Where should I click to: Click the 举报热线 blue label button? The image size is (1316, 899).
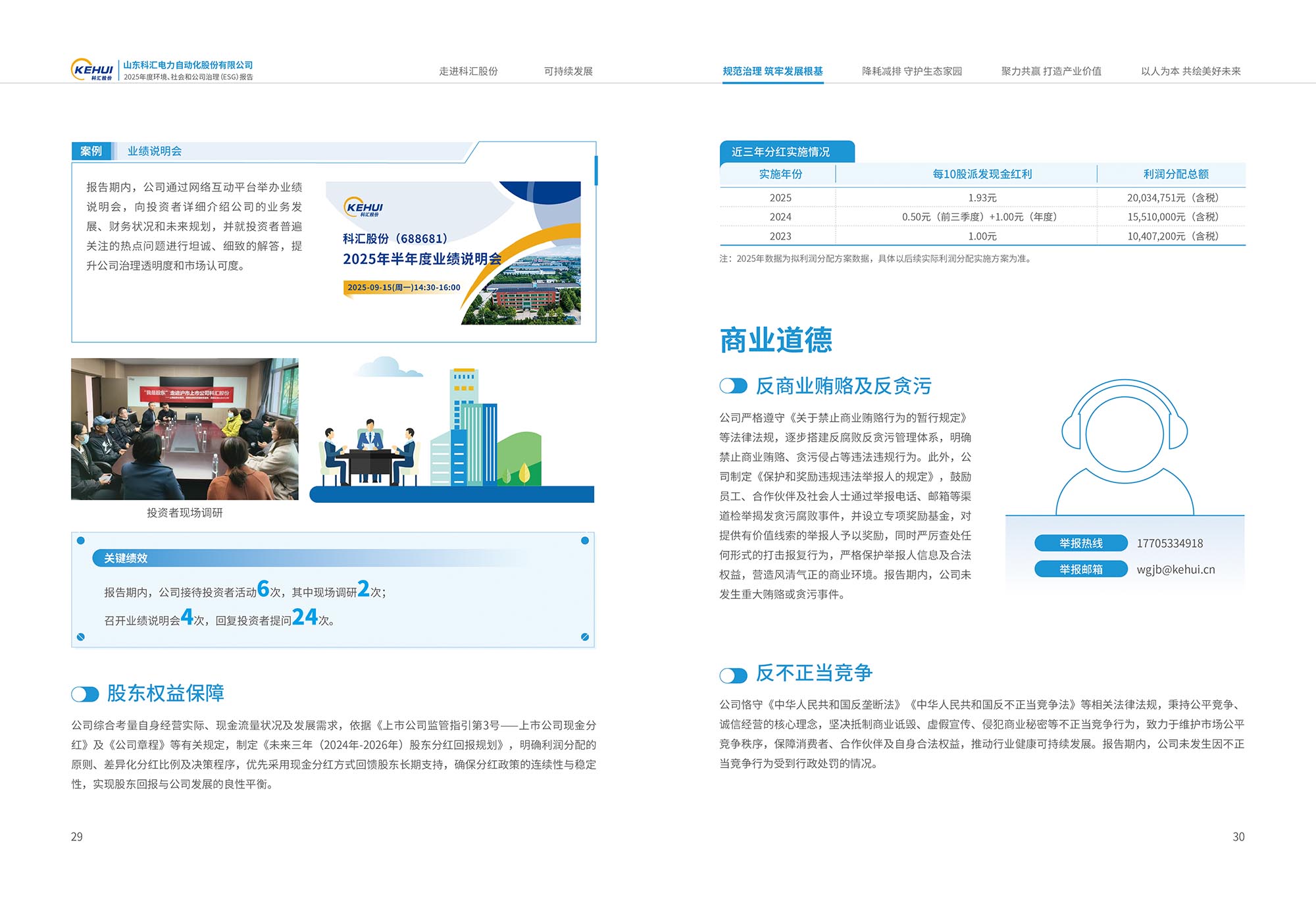point(1080,543)
